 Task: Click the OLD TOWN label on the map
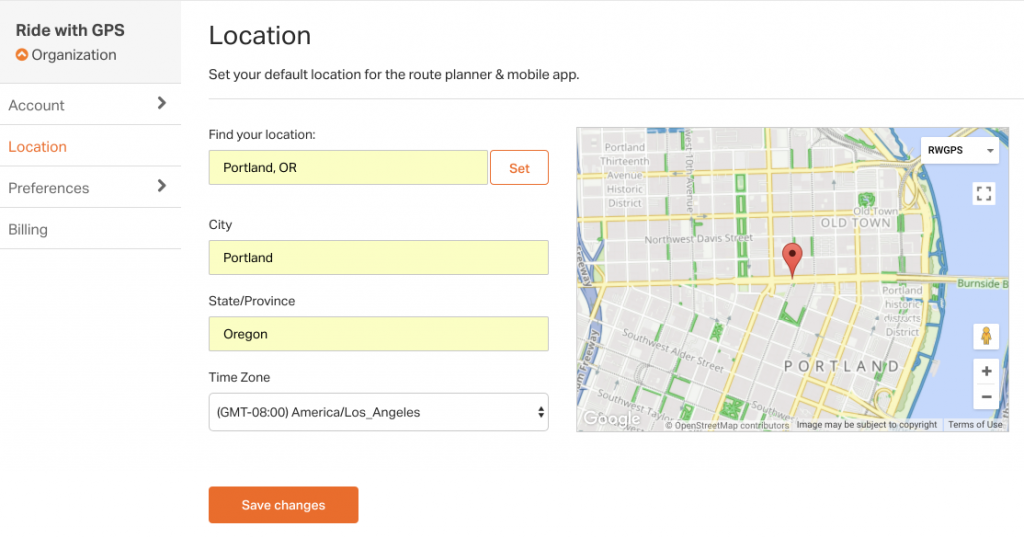click(856, 223)
